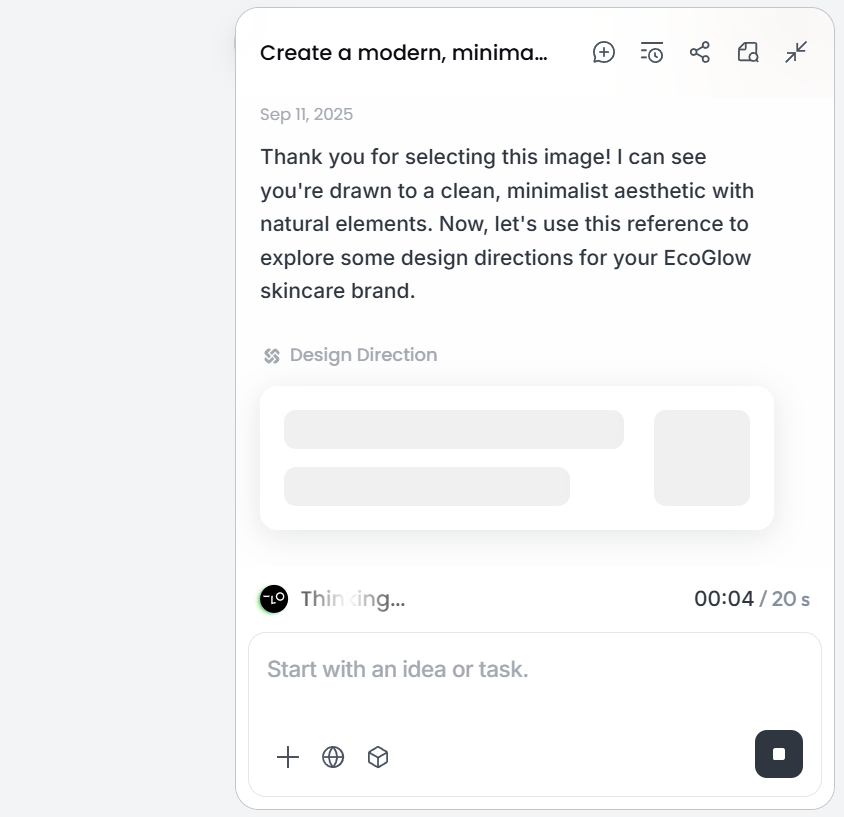Click the 'Design Direction' label
Screen dimensions: 844x817
(x=363, y=354)
